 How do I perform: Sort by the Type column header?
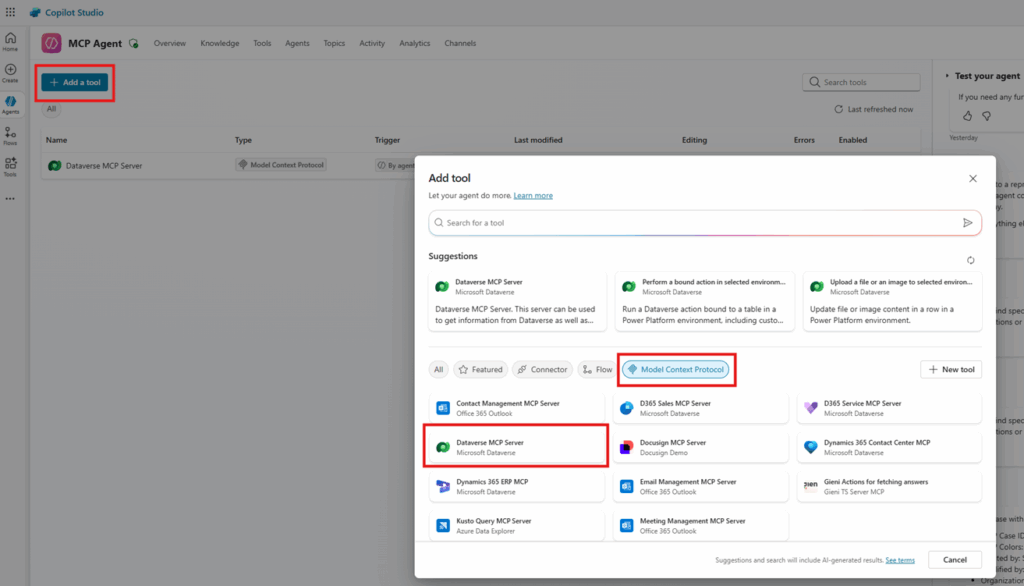[244, 140]
